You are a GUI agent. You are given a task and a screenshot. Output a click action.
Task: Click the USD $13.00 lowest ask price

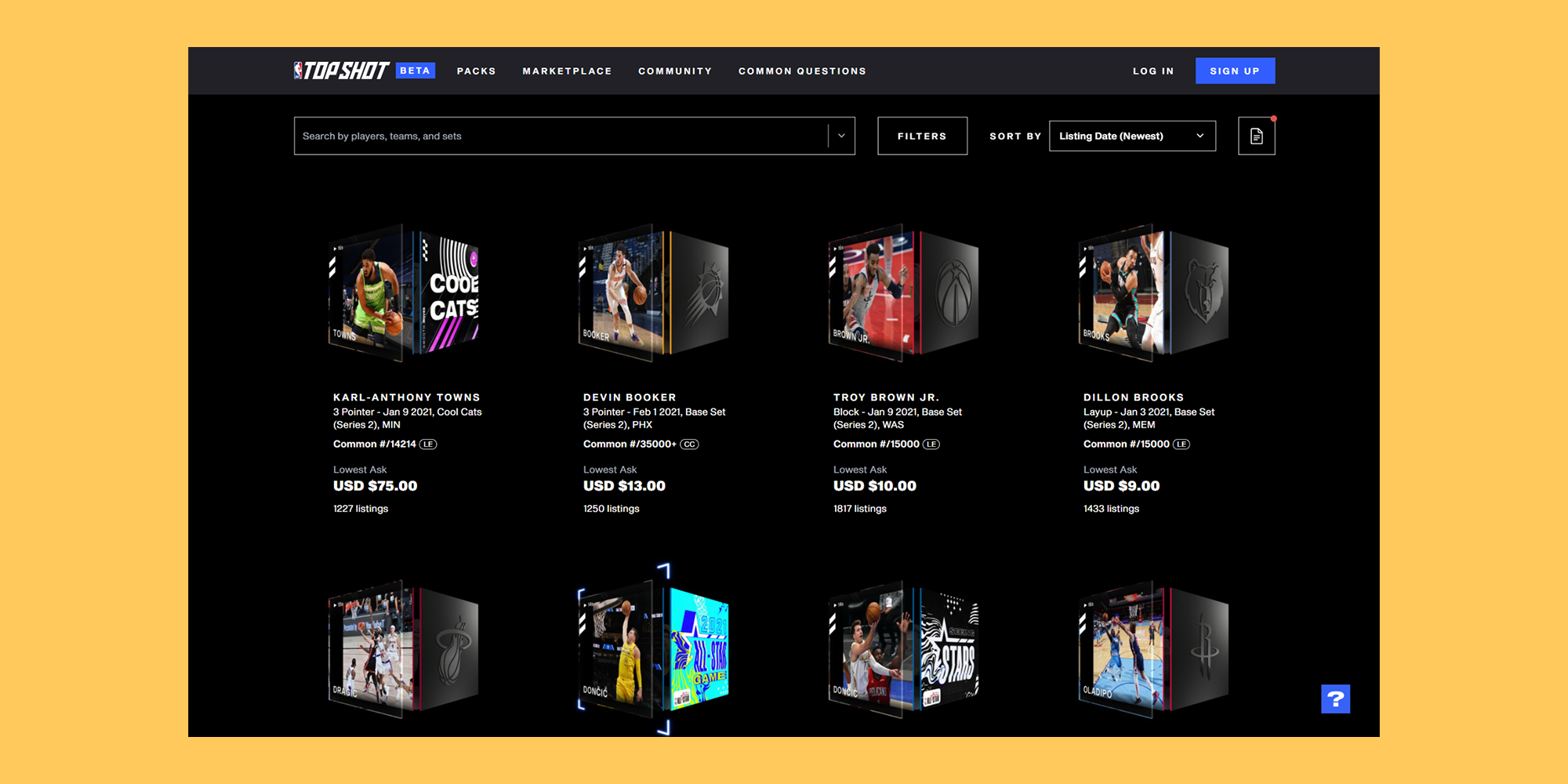(x=624, y=486)
